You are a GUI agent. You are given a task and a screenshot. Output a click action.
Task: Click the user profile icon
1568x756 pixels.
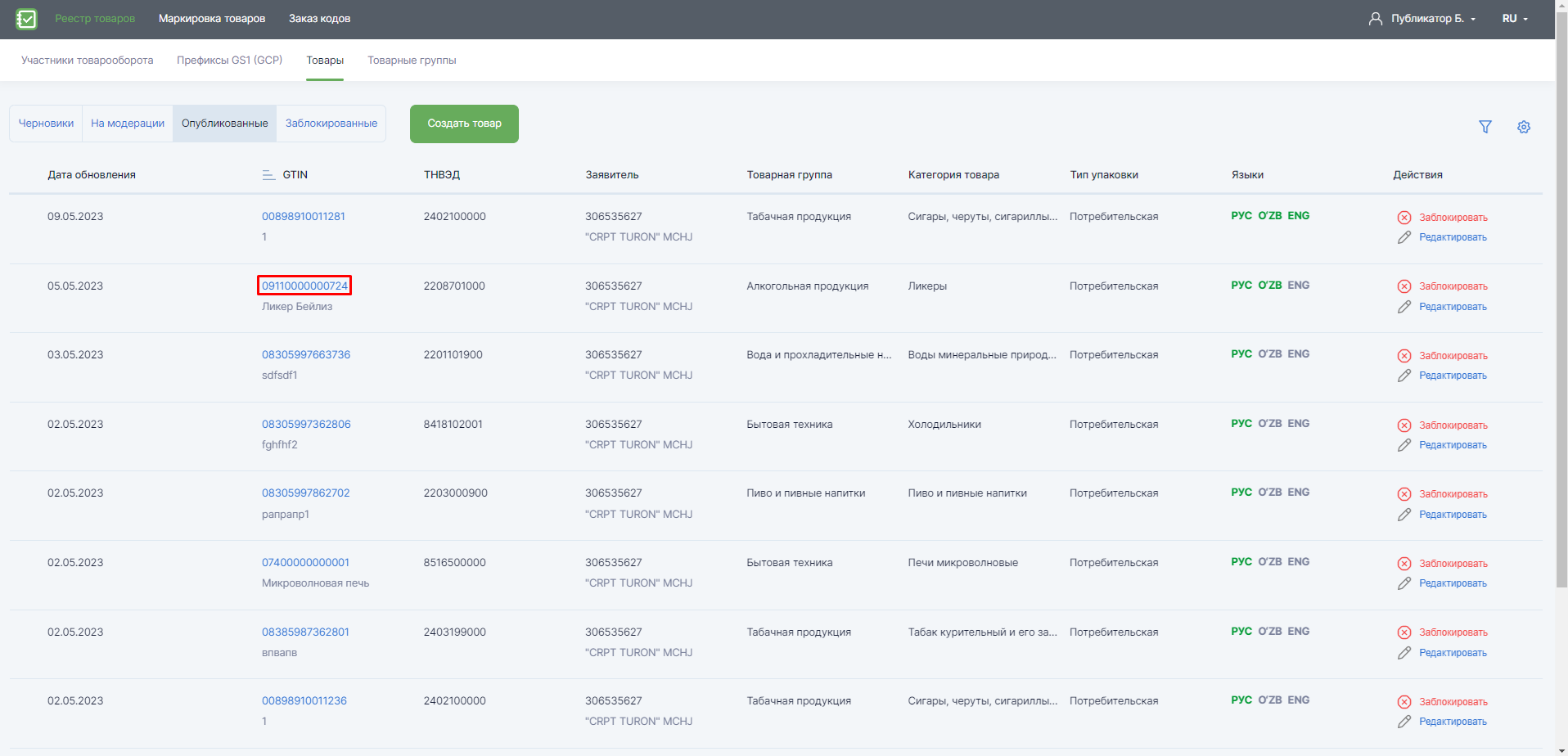1376,19
